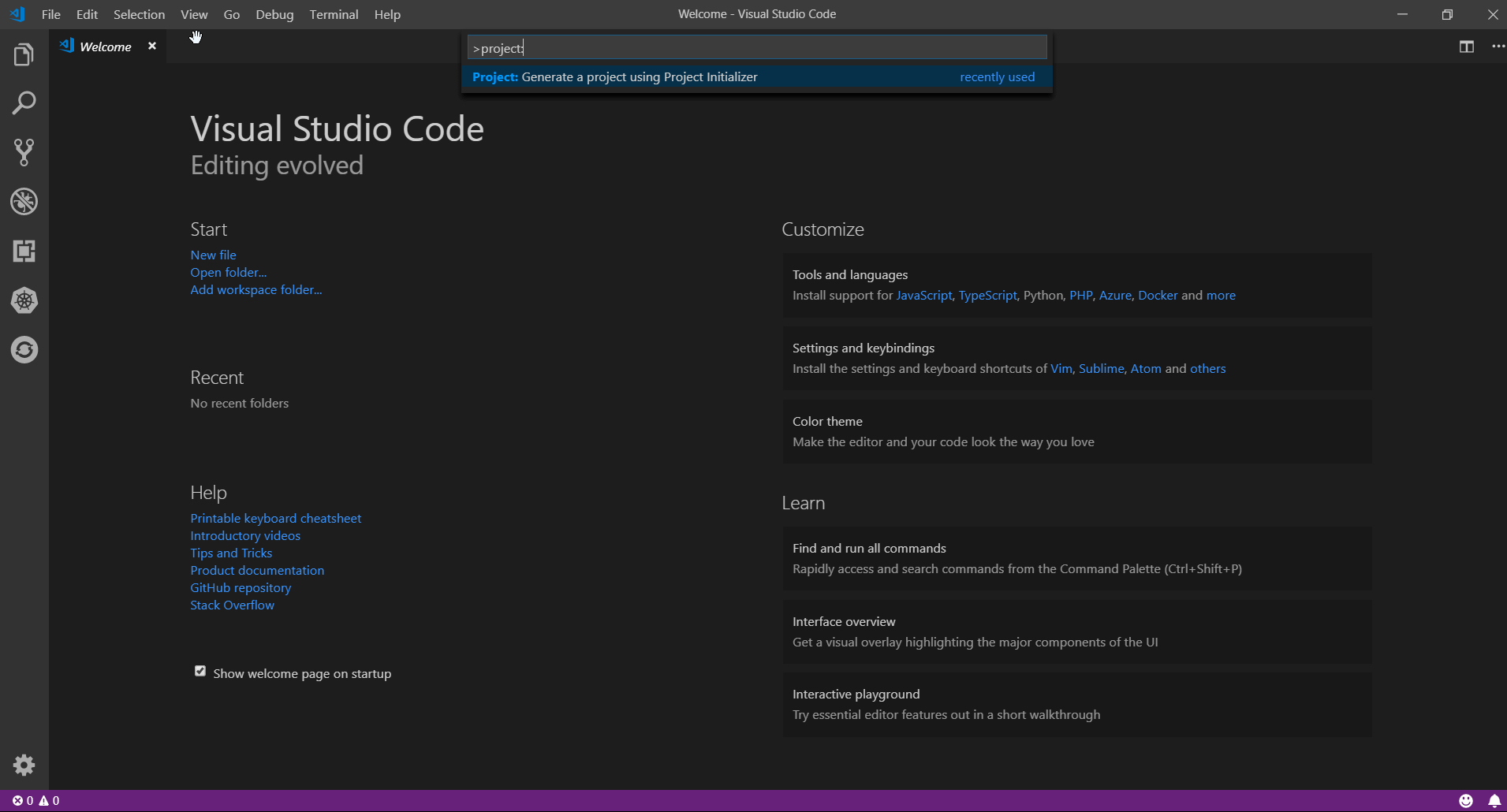This screenshot has width=1507, height=812.
Task: Open the Extensions view icon
Action: [x=24, y=251]
